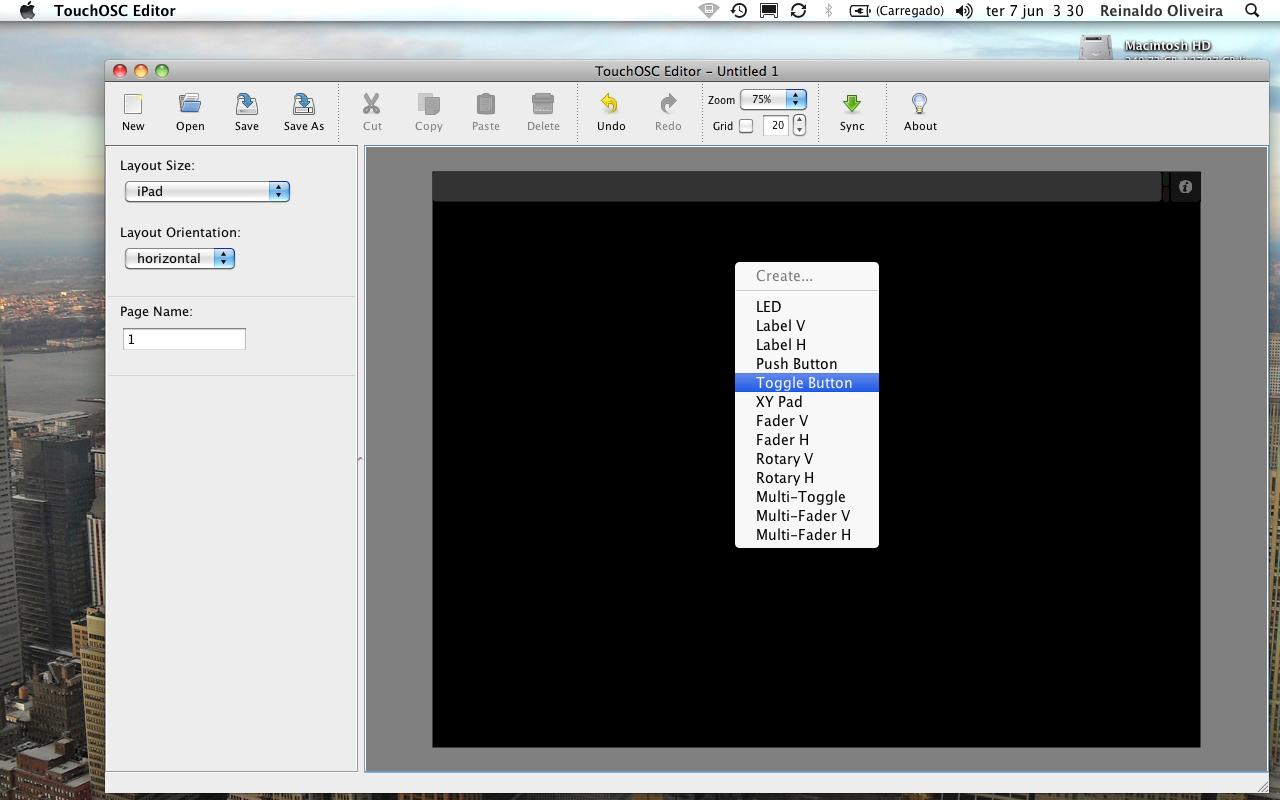Choose the Save As toolbar icon

click(303, 104)
